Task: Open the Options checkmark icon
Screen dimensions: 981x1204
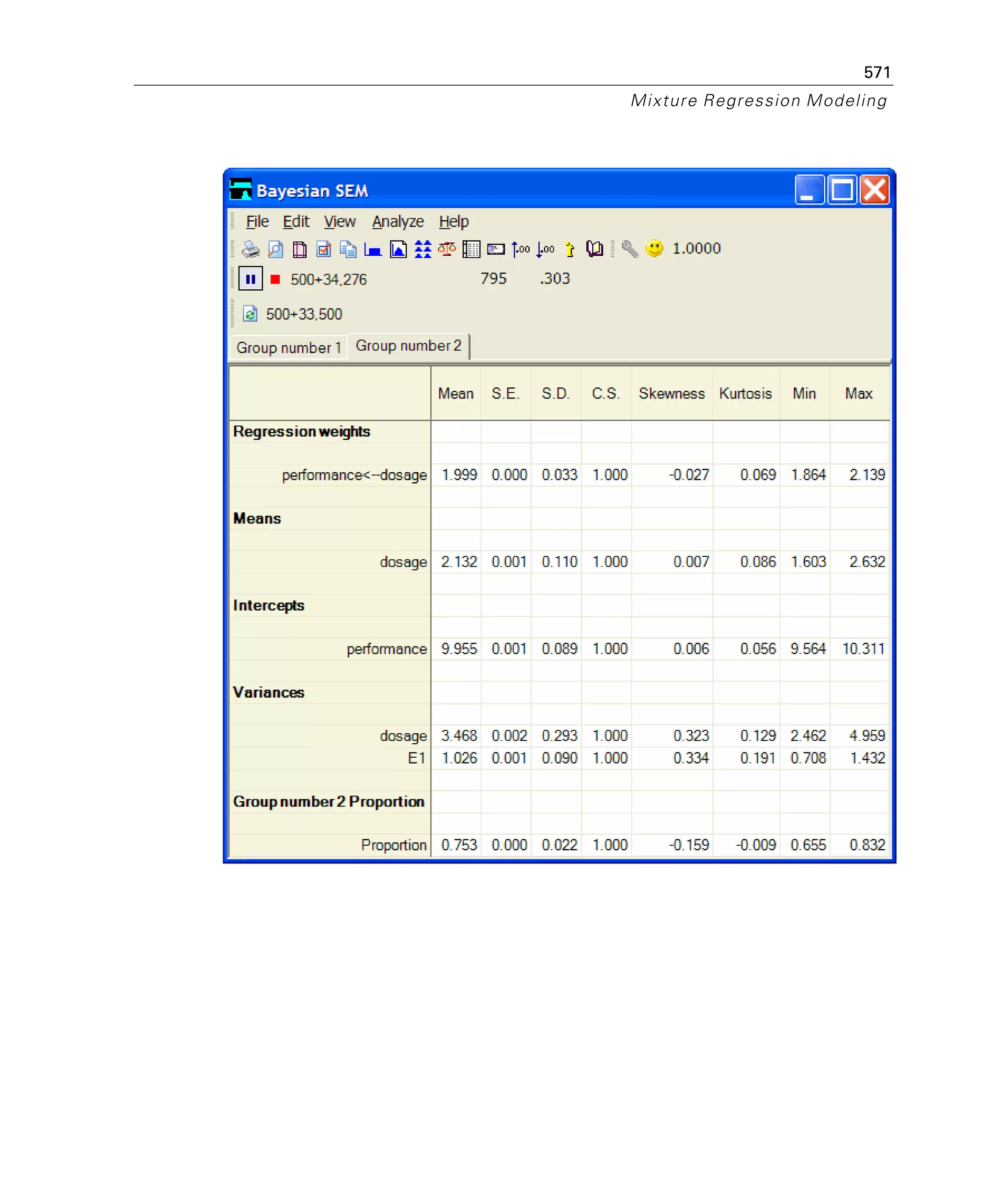Action: tap(324, 249)
